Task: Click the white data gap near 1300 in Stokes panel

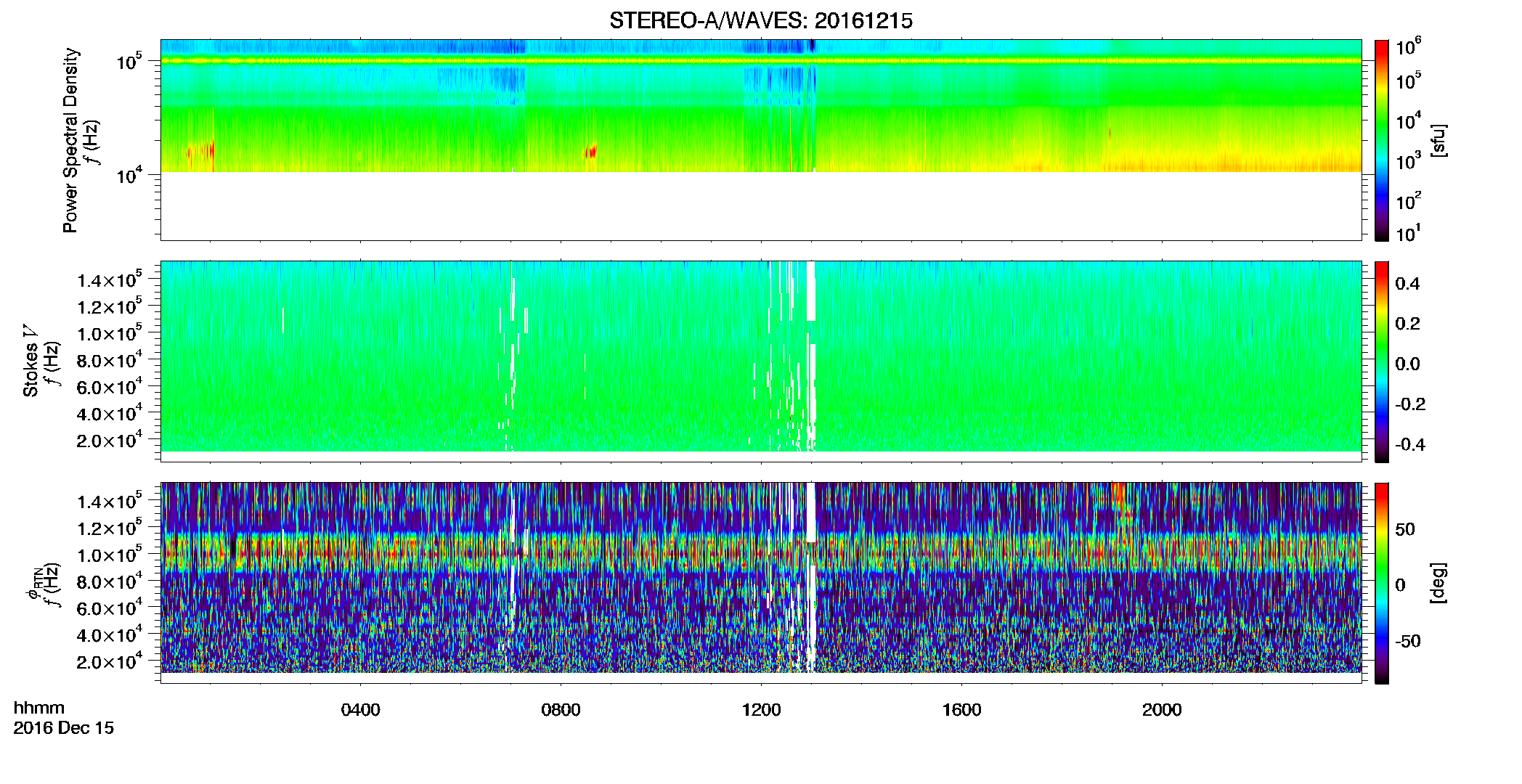Action: [811, 356]
